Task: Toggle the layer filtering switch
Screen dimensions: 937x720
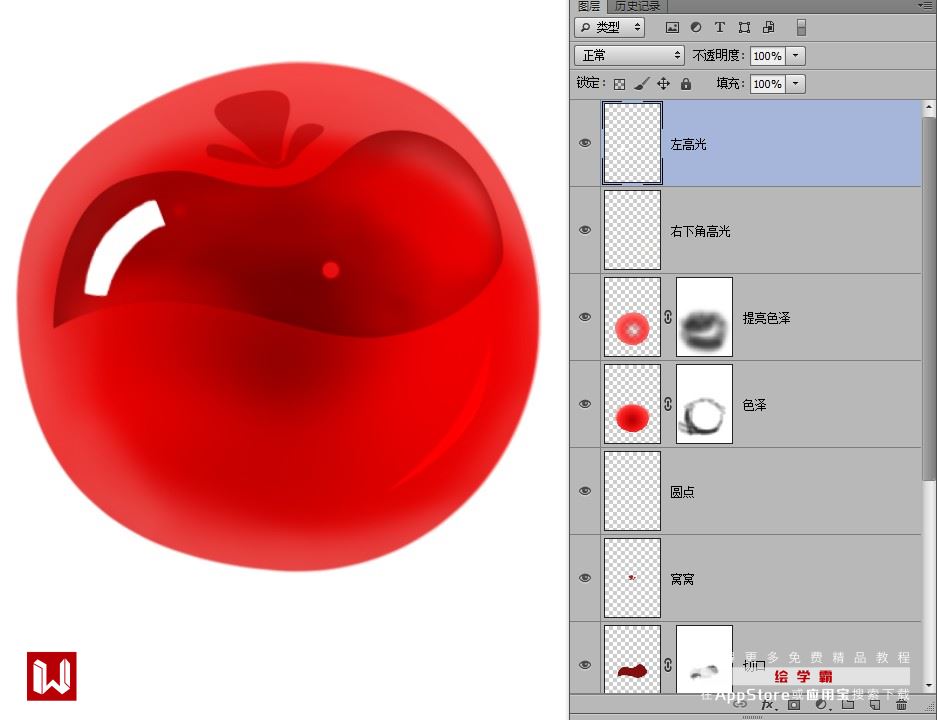Action: 801,27
